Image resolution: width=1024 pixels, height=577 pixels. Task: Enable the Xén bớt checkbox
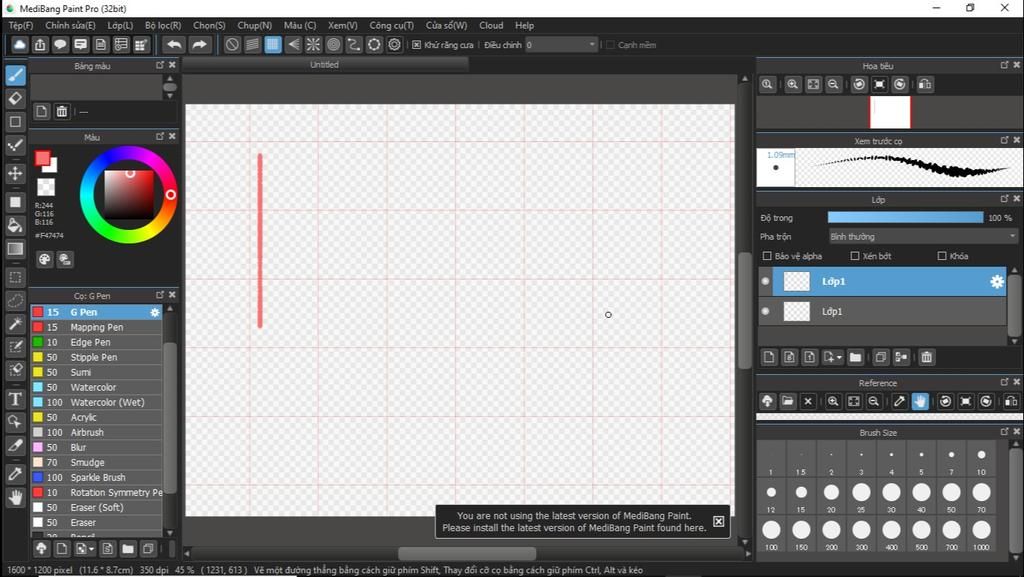pos(855,256)
